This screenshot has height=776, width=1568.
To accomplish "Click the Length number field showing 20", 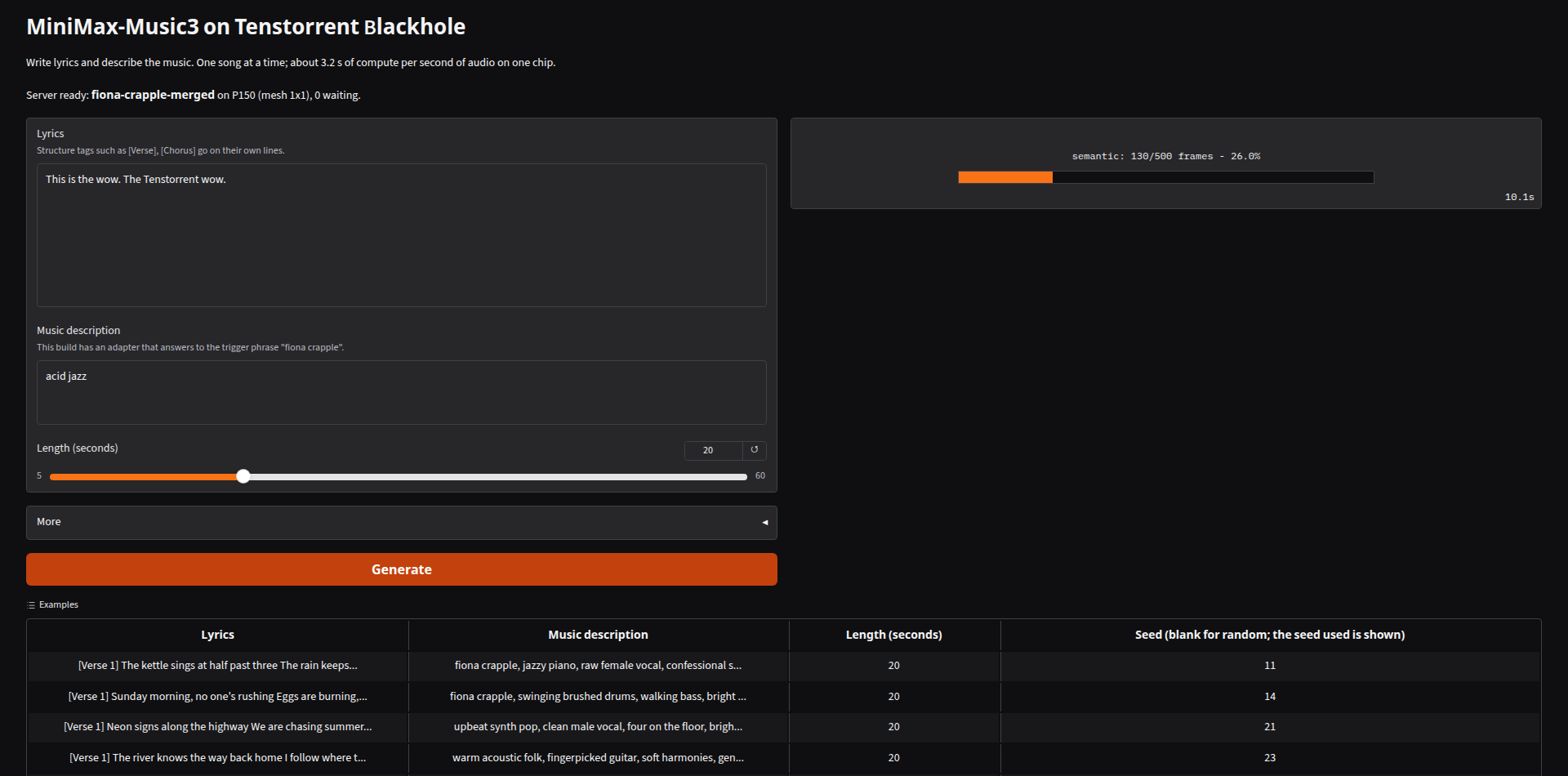I will (714, 450).
